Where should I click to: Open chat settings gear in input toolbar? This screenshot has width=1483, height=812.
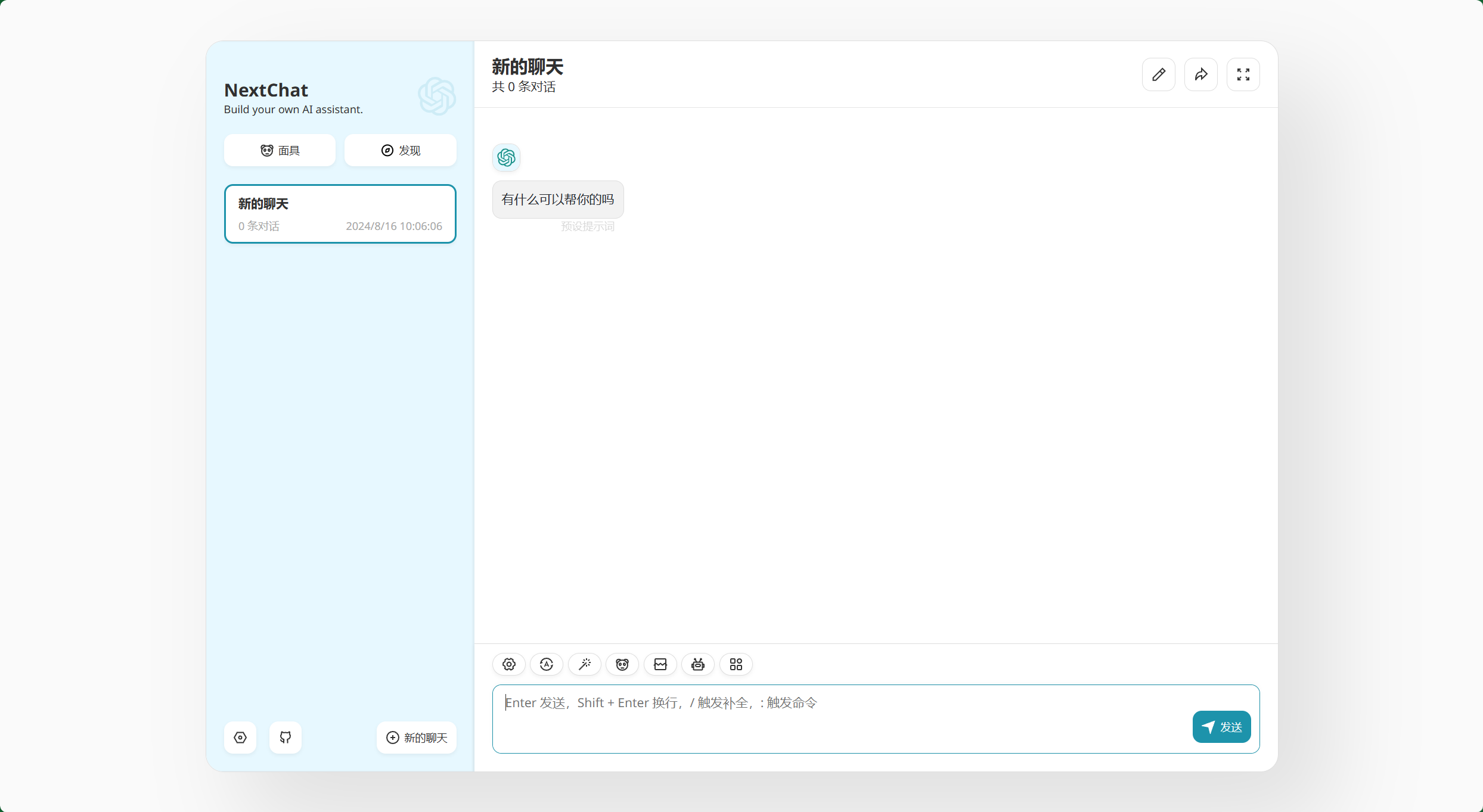click(508, 664)
